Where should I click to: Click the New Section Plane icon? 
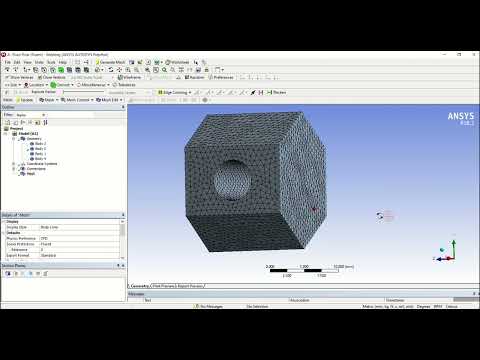(x=8, y=274)
